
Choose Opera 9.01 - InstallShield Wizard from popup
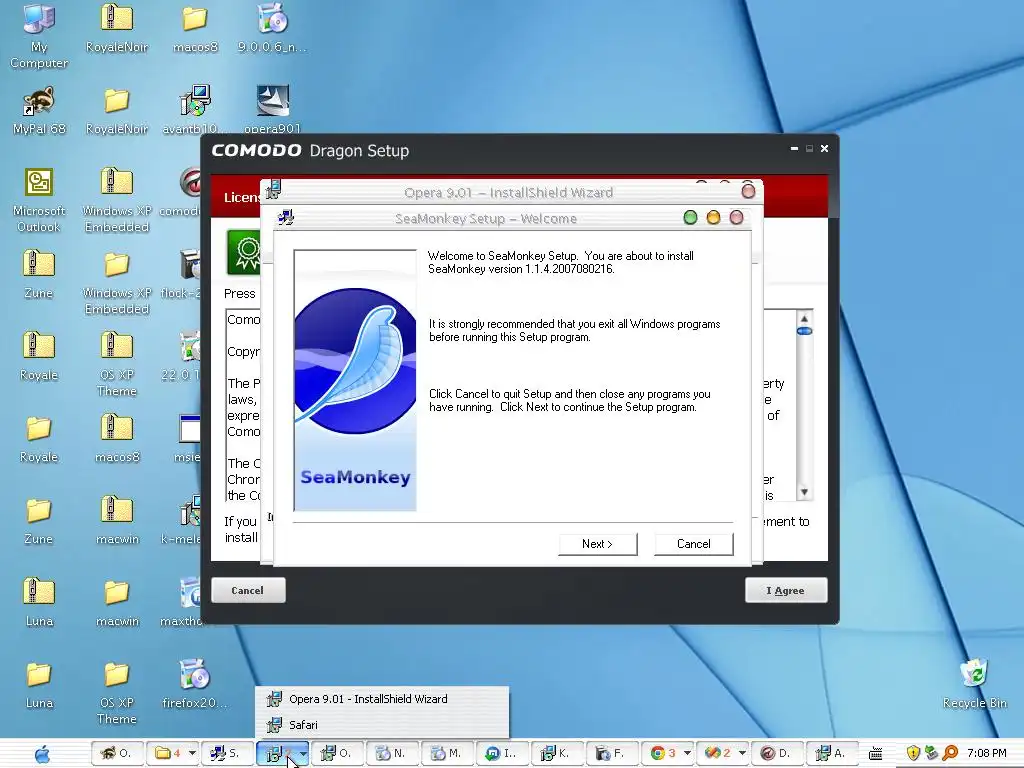(x=382, y=699)
